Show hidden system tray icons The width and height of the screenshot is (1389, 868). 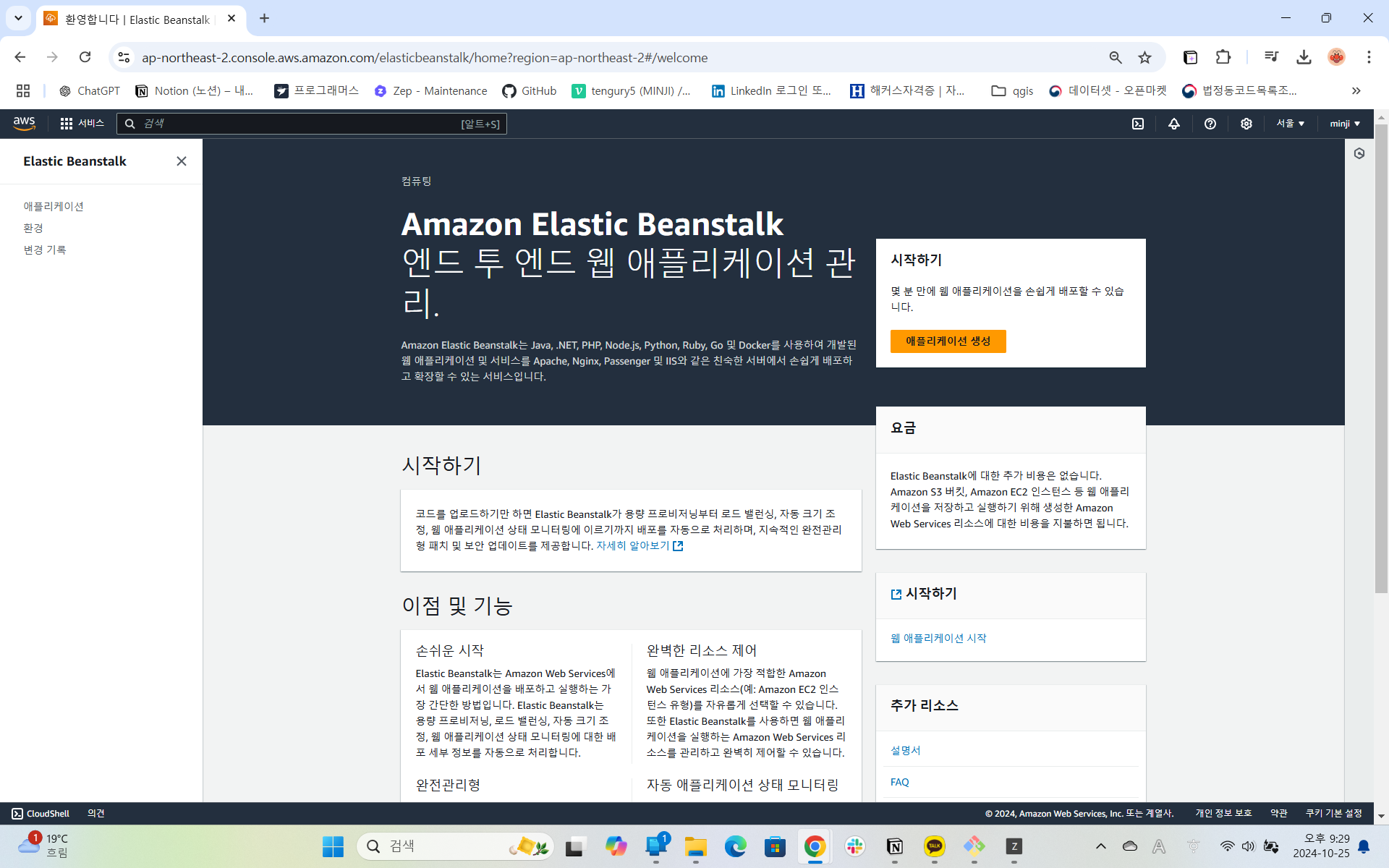1101,846
